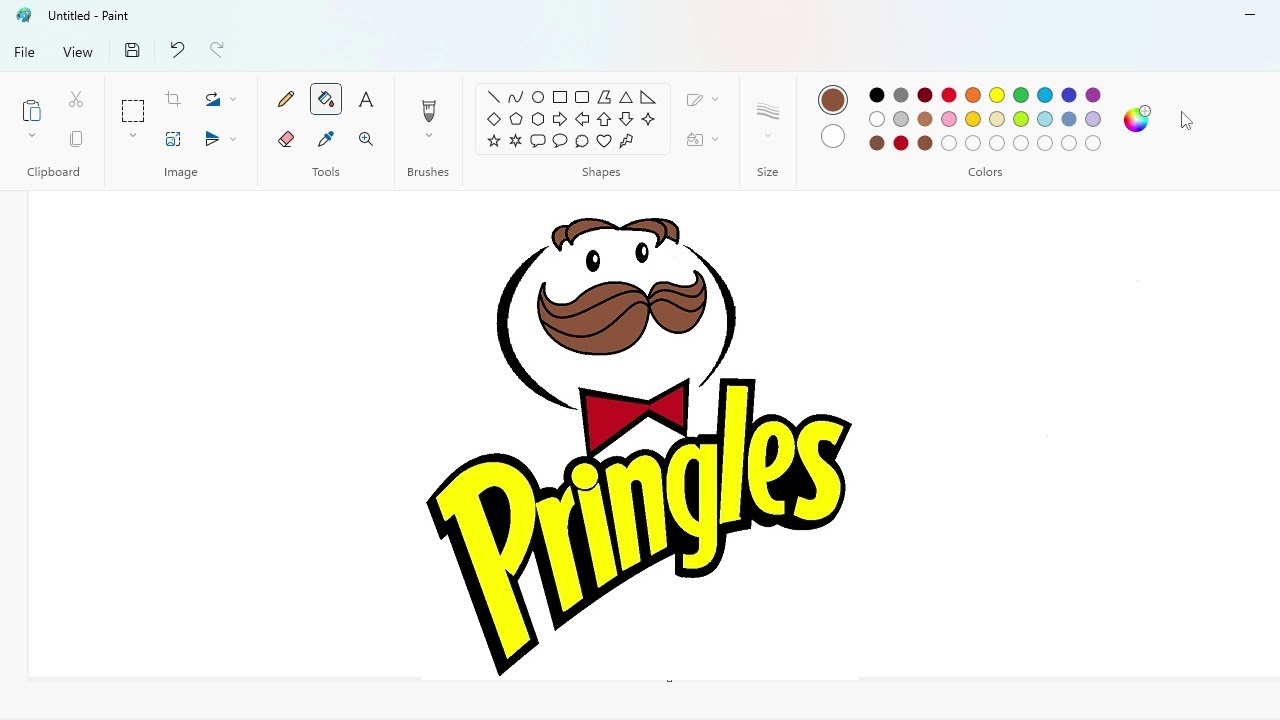Viewport: 1280px width, 720px height.
Task: Click the Brushes tool icon
Action: tap(429, 110)
